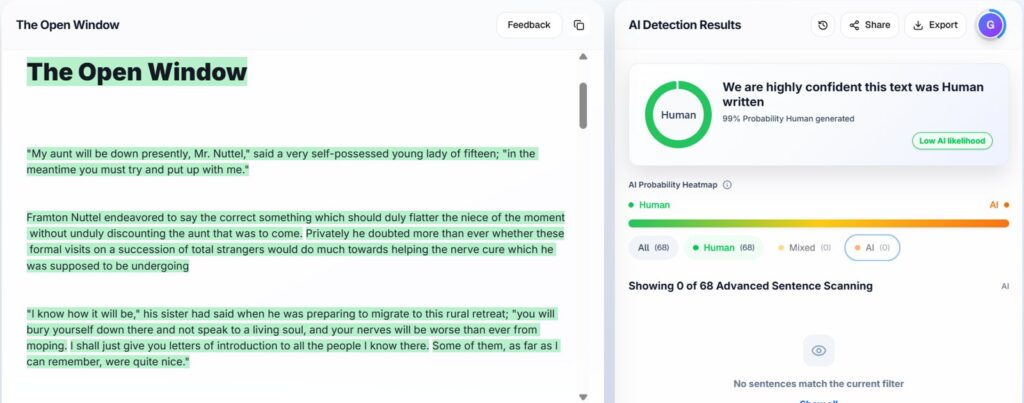Image resolution: width=1024 pixels, height=403 pixels.
Task: Click the Export button
Action: pyautogui.click(x=935, y=25)
